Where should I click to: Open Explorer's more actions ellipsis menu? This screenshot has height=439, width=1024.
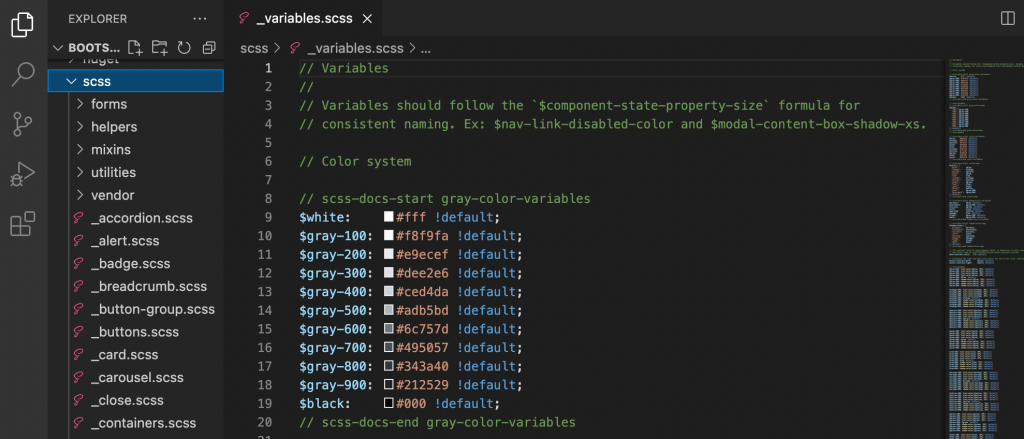click(199, 18)
